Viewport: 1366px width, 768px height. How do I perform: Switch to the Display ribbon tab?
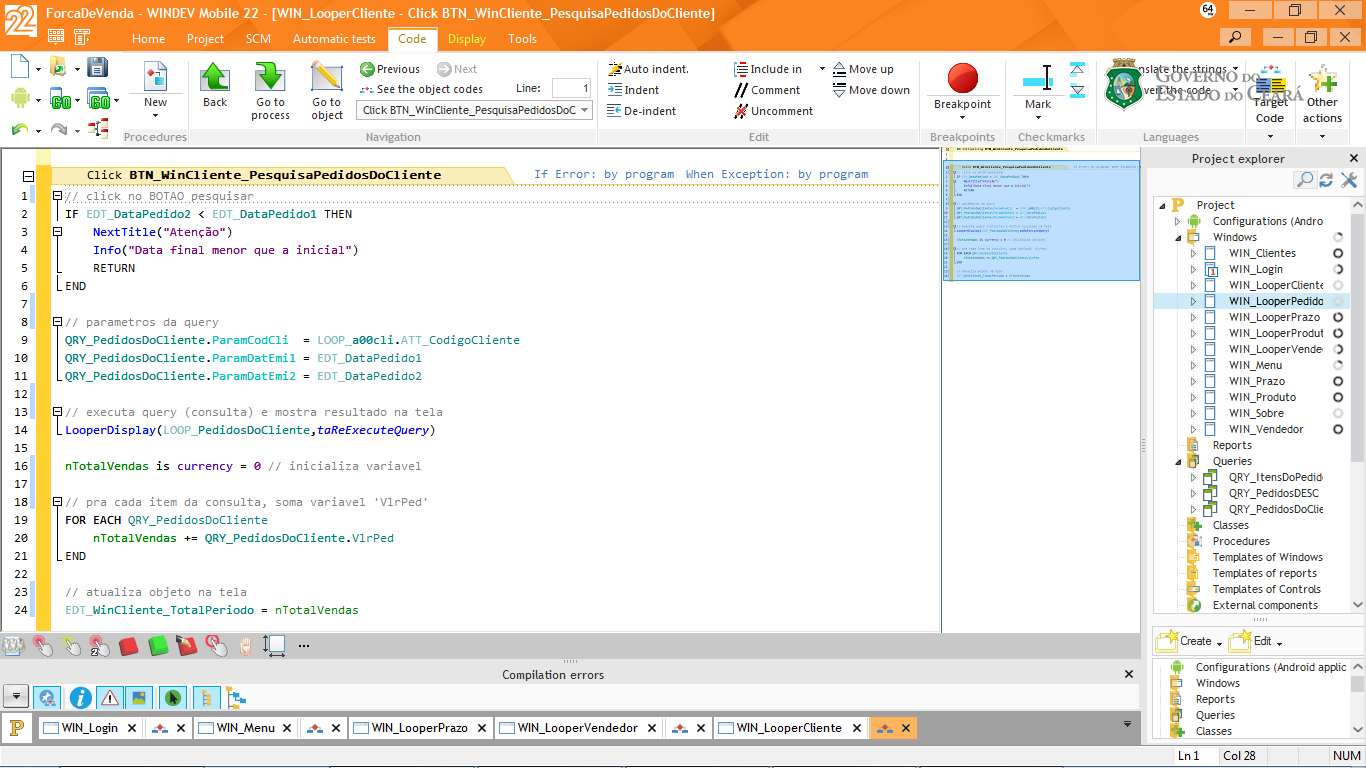point(466,39)
